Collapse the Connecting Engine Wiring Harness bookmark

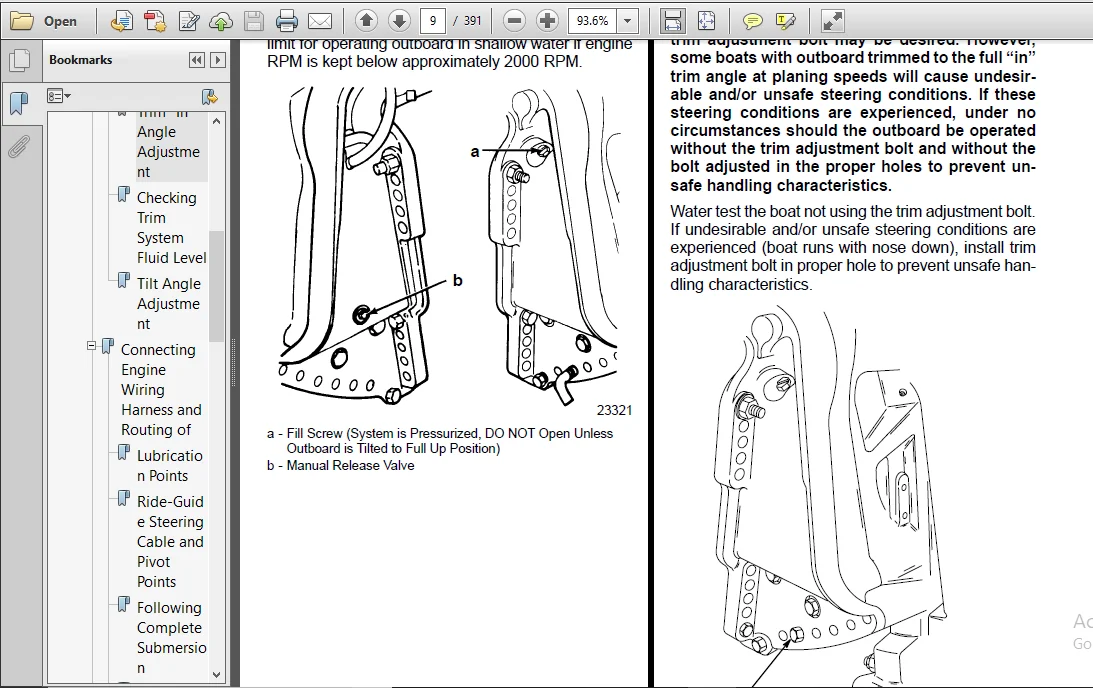[91, 346]
